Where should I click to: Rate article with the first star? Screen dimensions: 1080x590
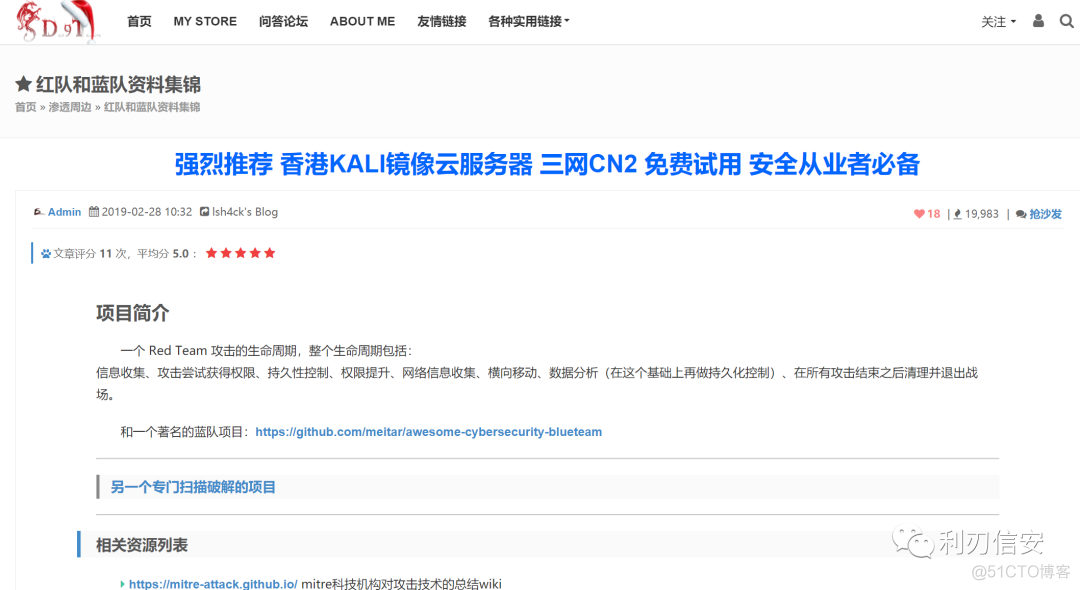coord(211,253)
